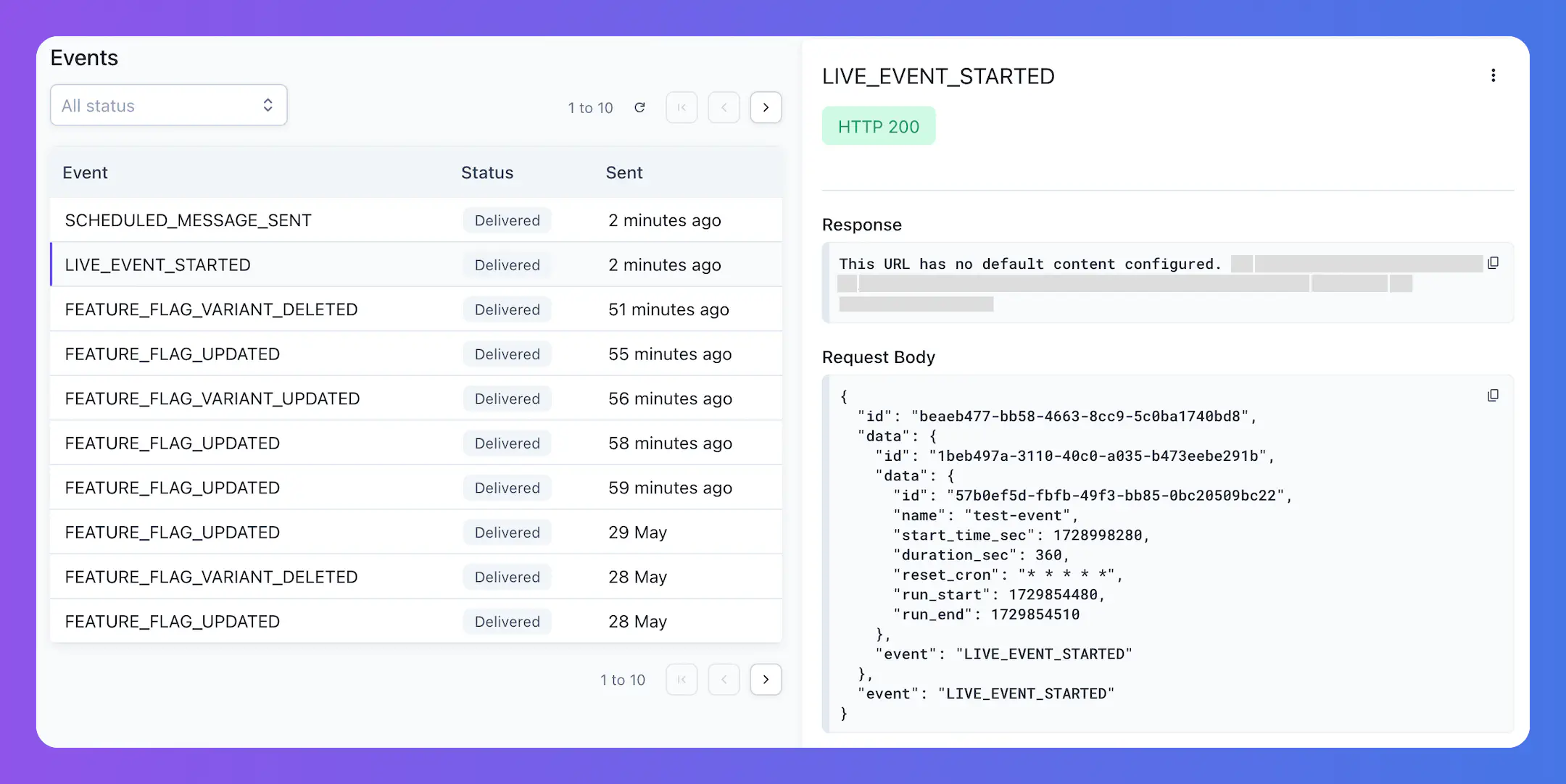This screenshot has height=784, width=1566.
Task: Click the next page arrow at bottom
Action: [x=766, y=679]
